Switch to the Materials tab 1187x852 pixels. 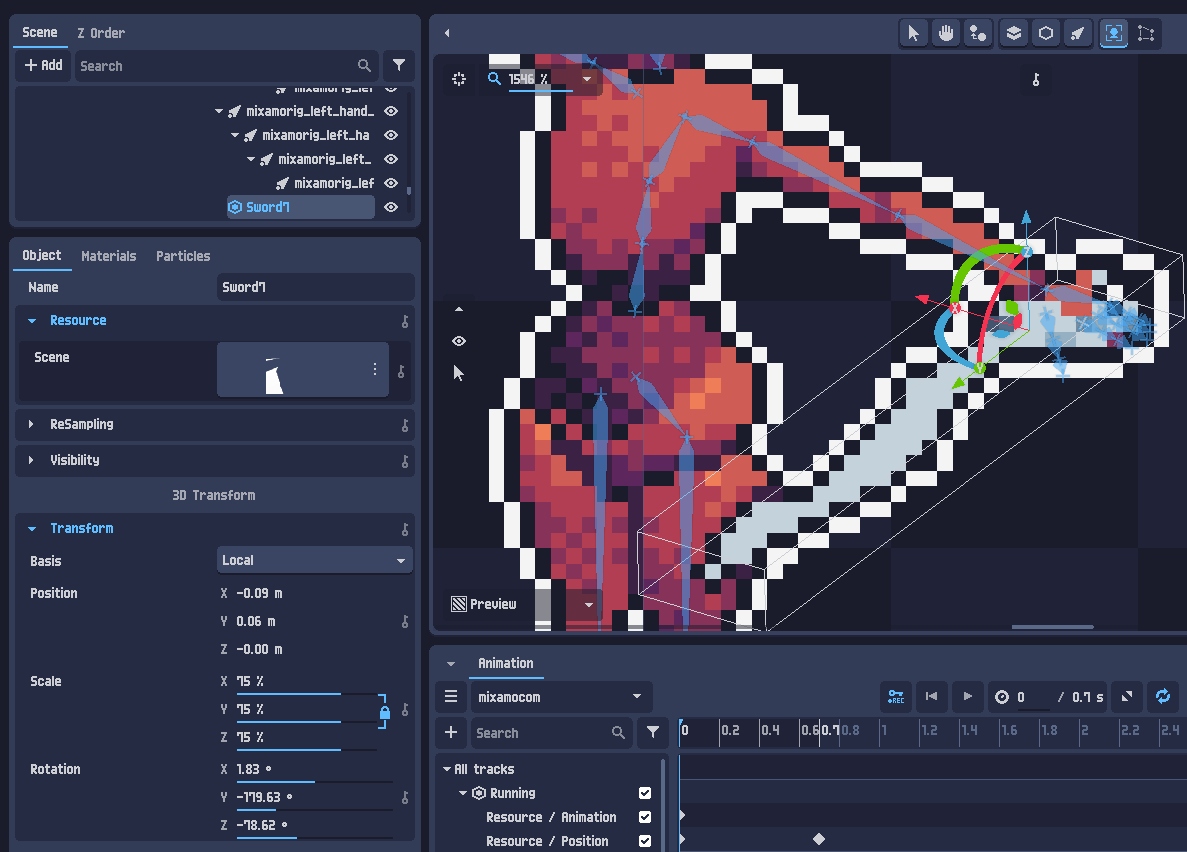click(x=108, y=256)
